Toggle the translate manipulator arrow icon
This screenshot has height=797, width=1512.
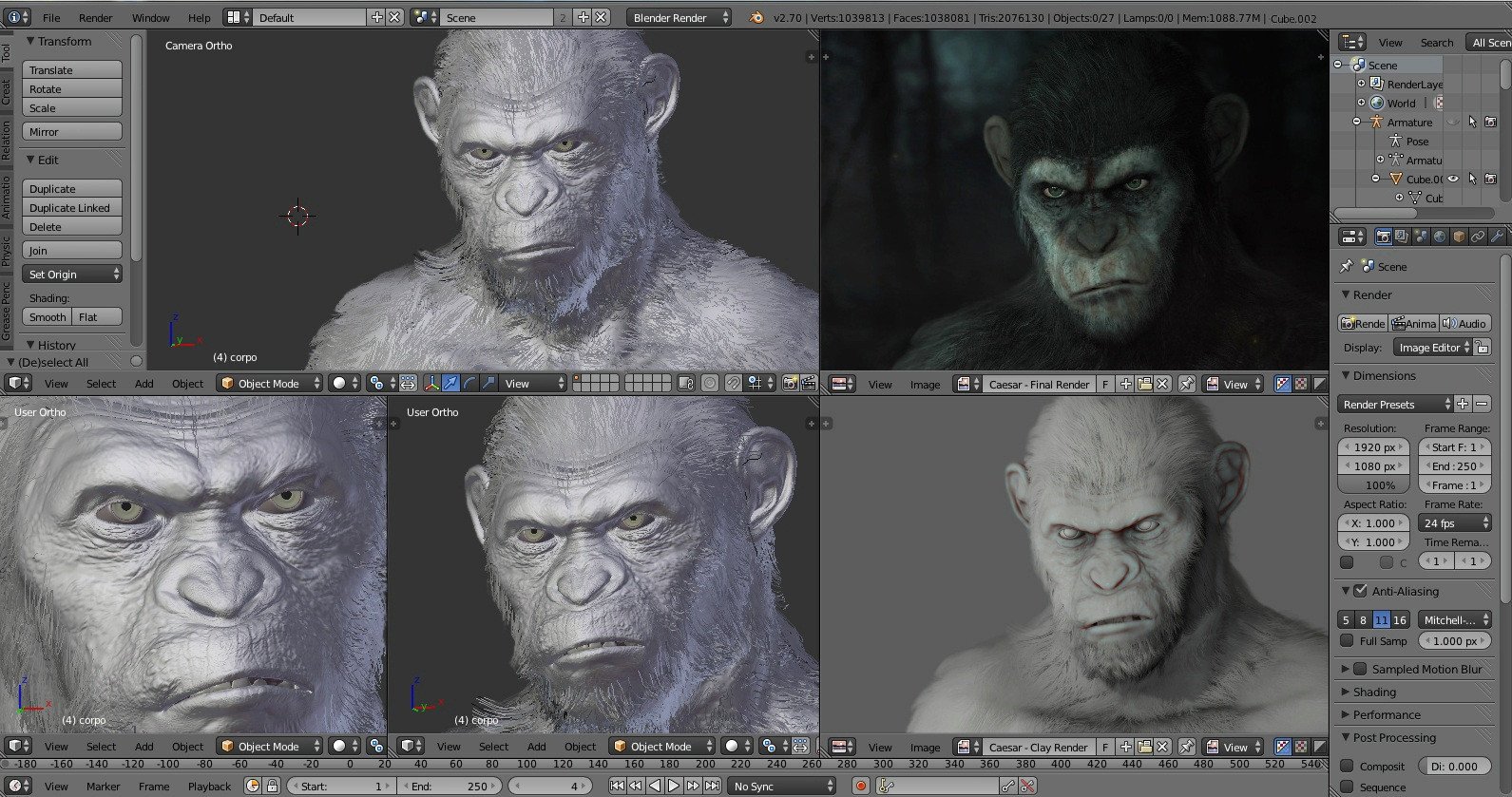click(x=450, y=383)
